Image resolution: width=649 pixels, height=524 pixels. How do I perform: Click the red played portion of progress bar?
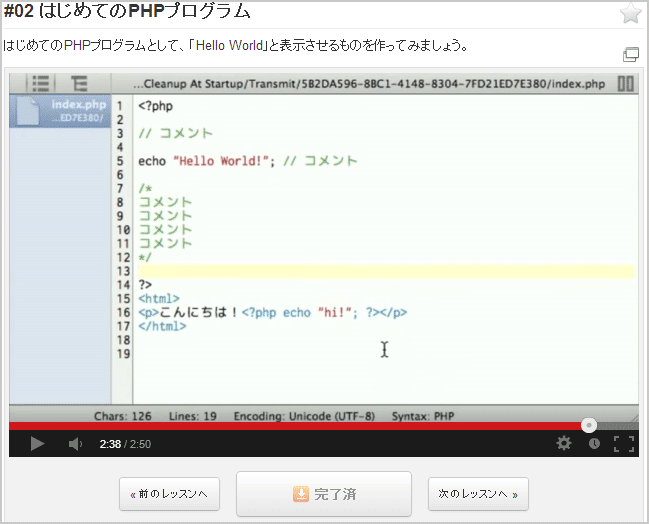[x=295, y=426]
